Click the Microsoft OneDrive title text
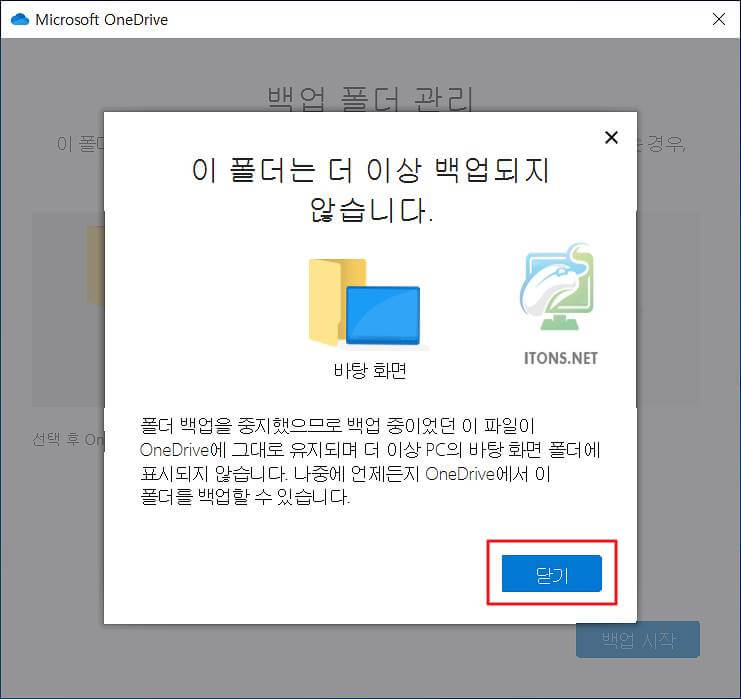741x699 pixels. point(102,20)
